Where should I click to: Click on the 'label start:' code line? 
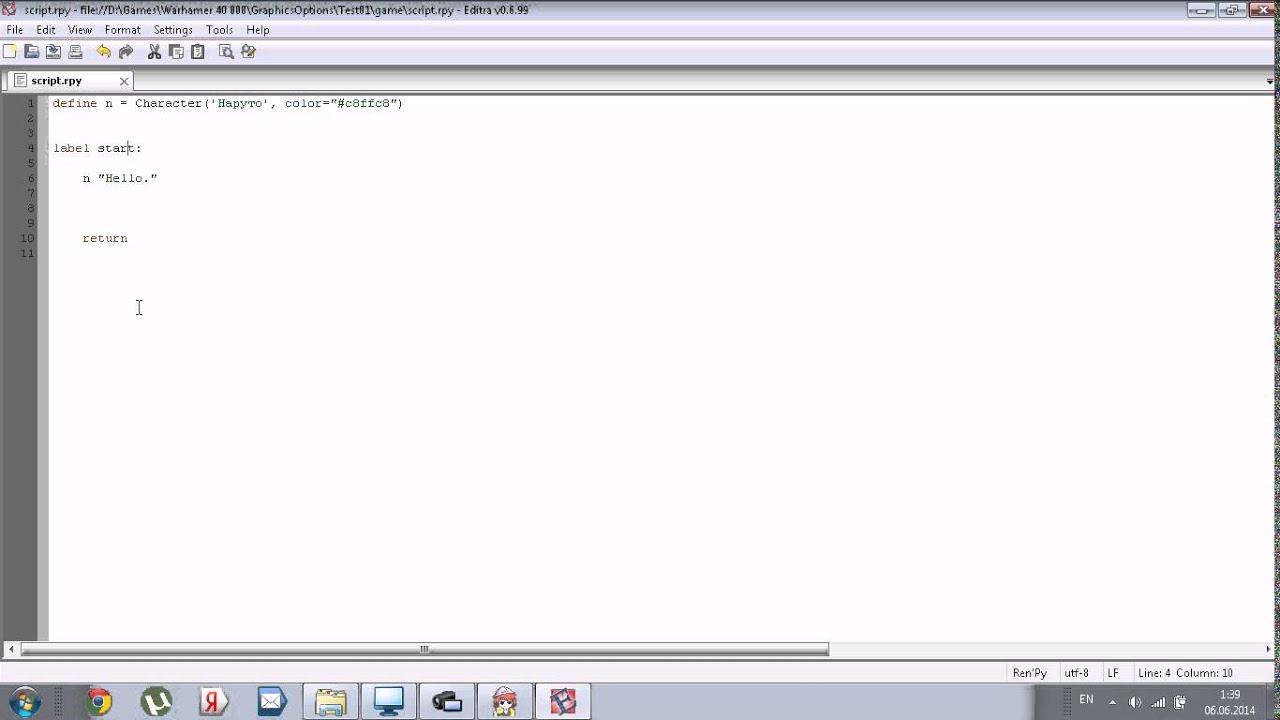pyautogui.click(x=97, y=148)
